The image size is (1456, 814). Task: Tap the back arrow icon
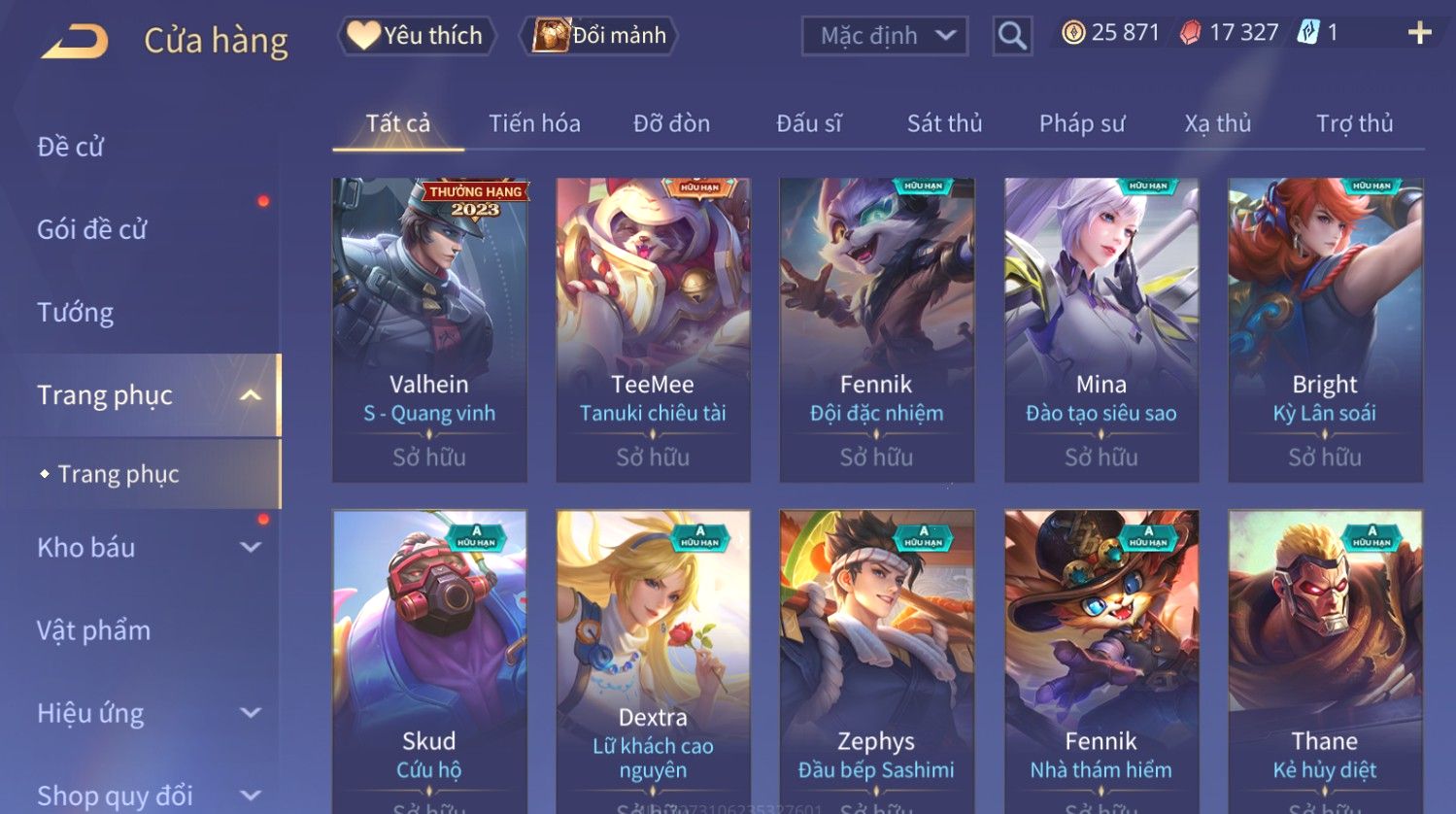(75, 41)
